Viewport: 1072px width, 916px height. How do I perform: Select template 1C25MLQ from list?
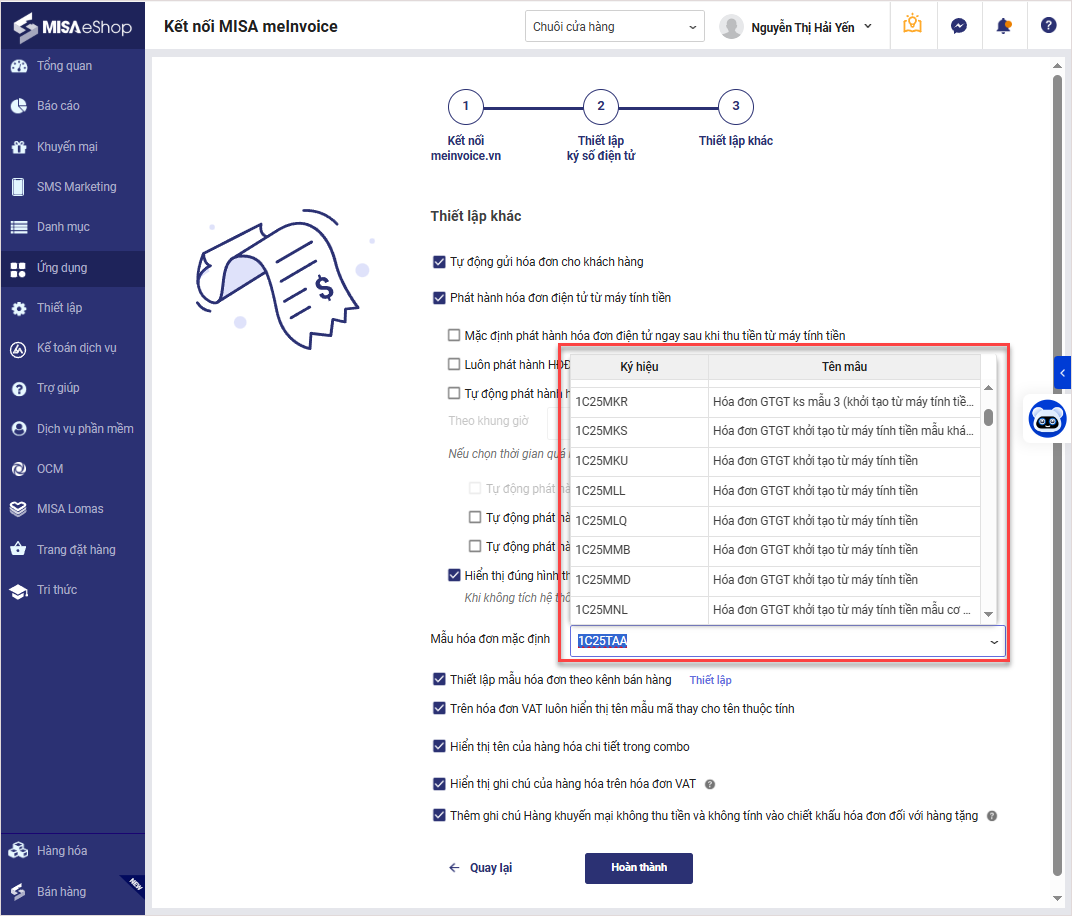pos(775,521)
